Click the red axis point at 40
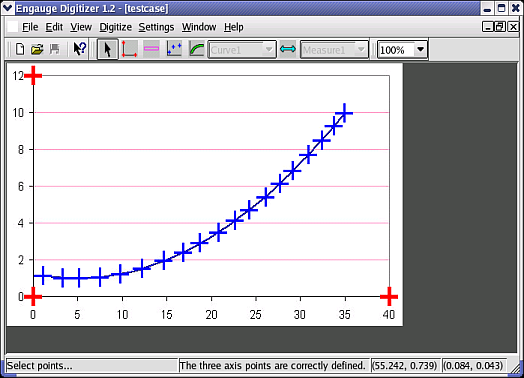The width and height of the screenshot is (524, 378). [x=389, y=296]
